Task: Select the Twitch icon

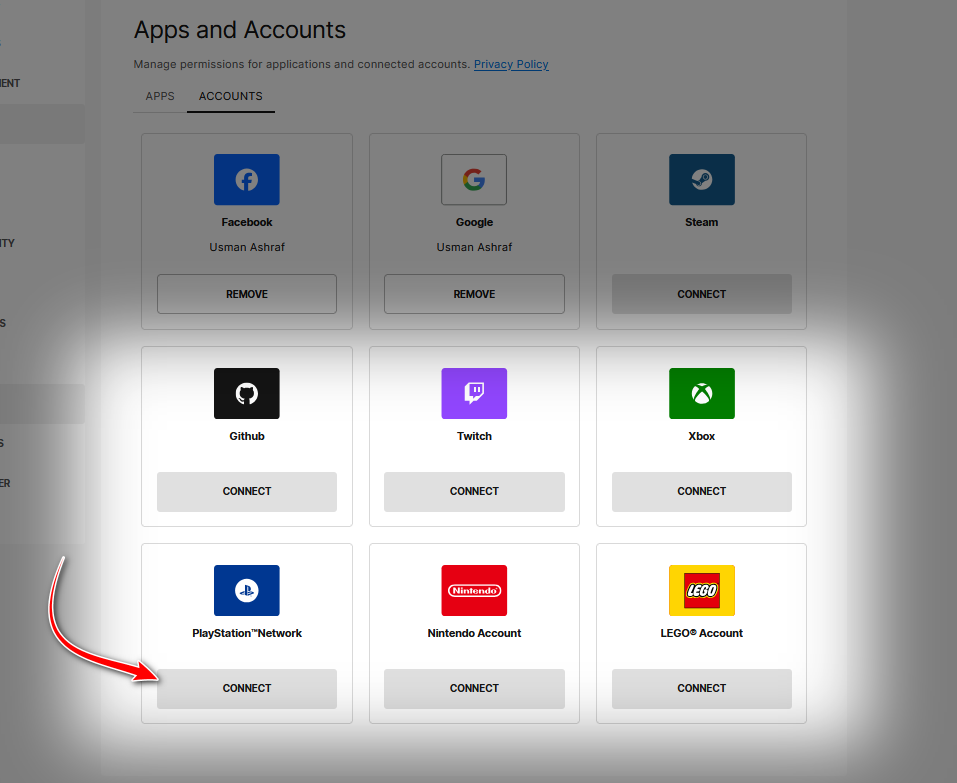Action: click(474, 393)
